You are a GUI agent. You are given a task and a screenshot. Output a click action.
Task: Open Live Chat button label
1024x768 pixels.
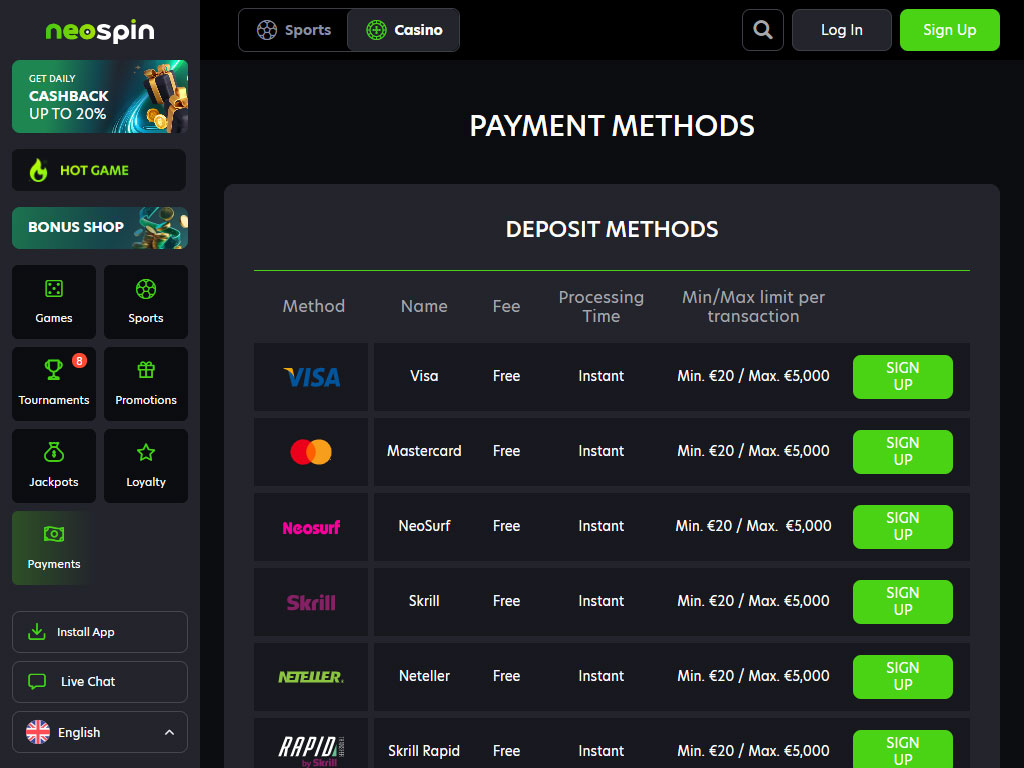[x=88, y=682]
